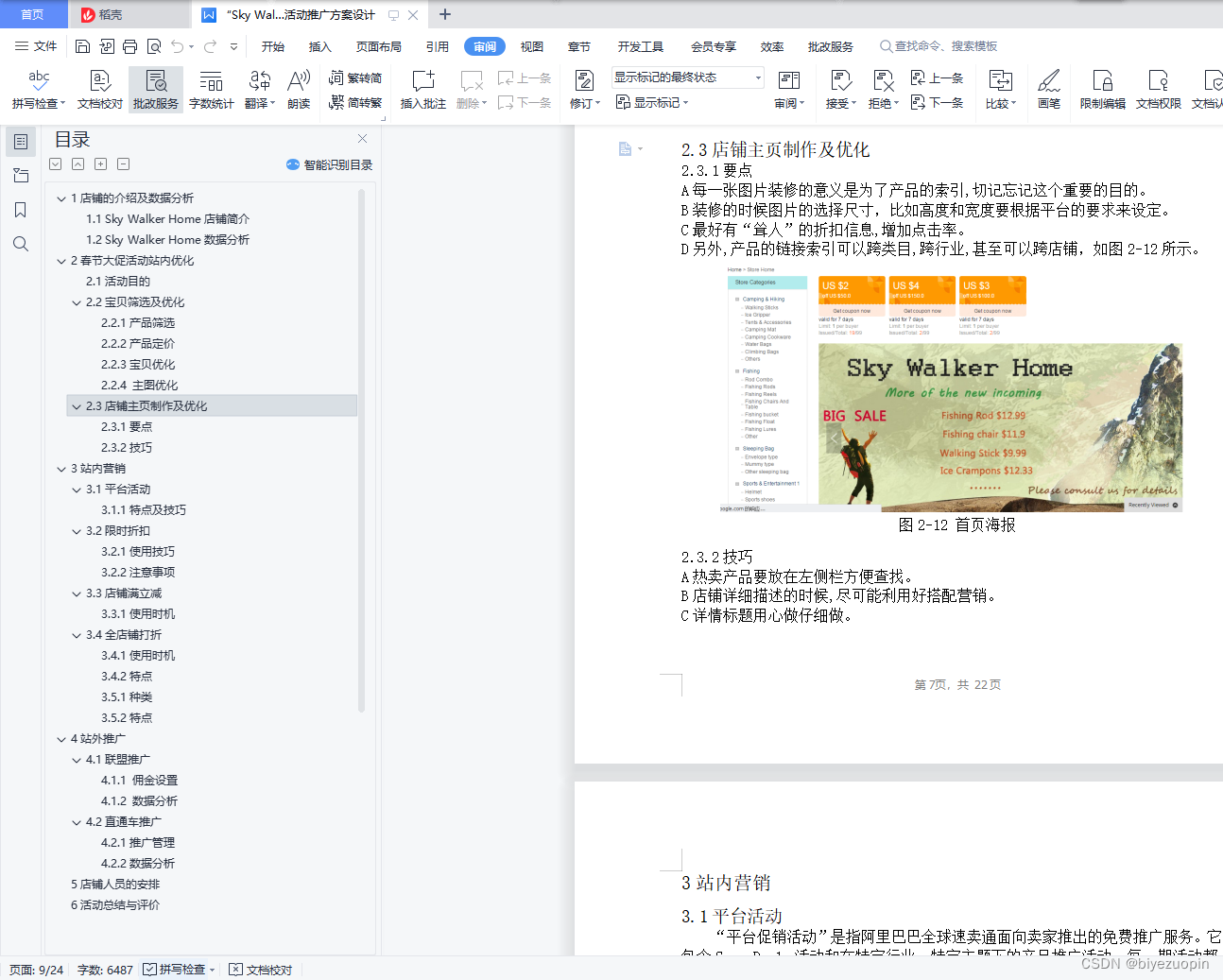1223x980 pixels.
Task: Click the 查找命令、搜索模板 search box
Action: (939, 46)
